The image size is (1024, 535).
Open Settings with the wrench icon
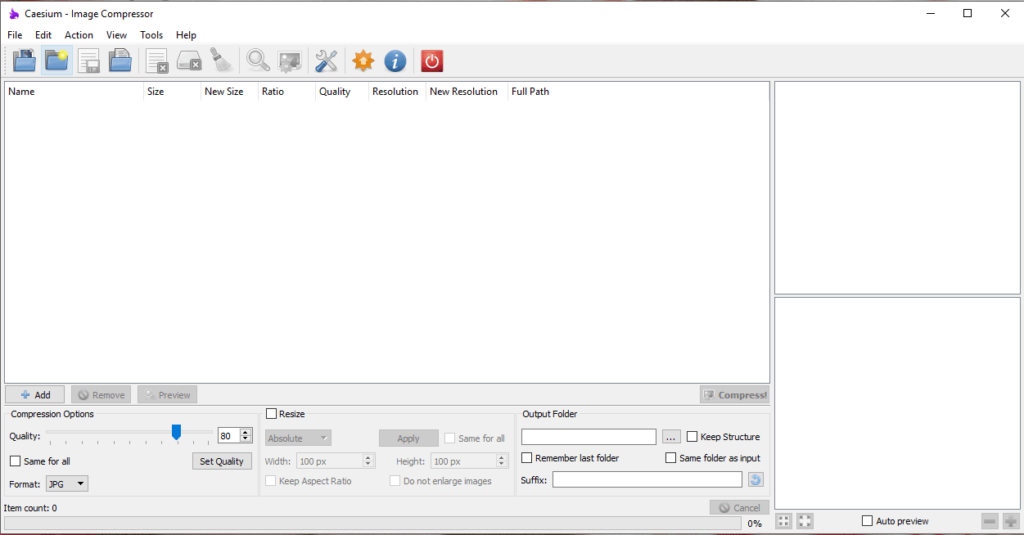326,61
